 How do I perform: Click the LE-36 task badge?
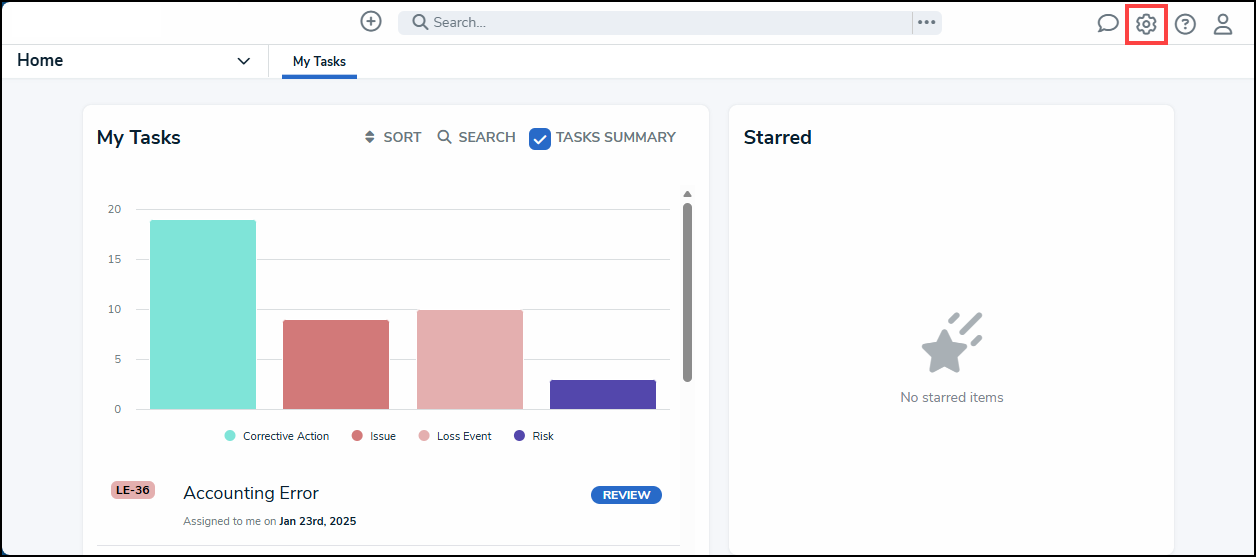133,490
